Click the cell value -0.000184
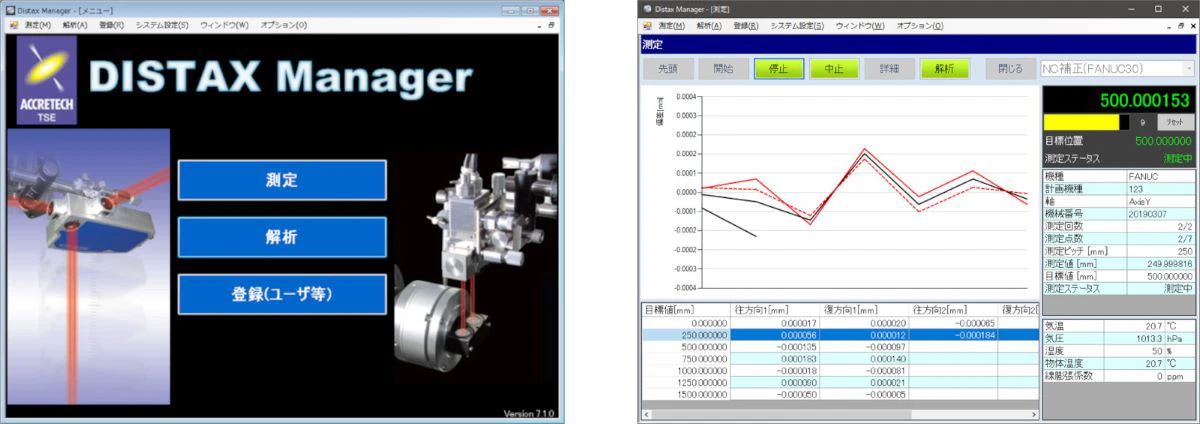Screen dimensions: 1200x424 [975, 335]
